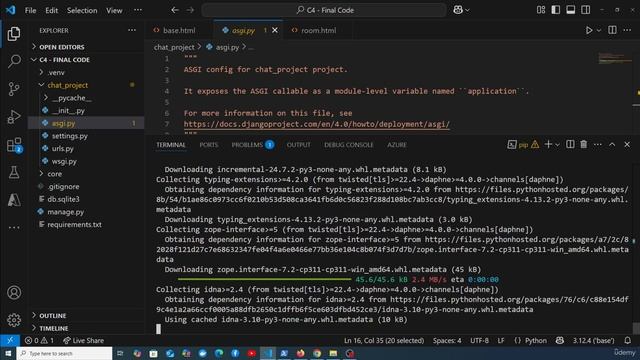Switch to the base.html tab
The image size is (640, 360).
coord(178,30)
